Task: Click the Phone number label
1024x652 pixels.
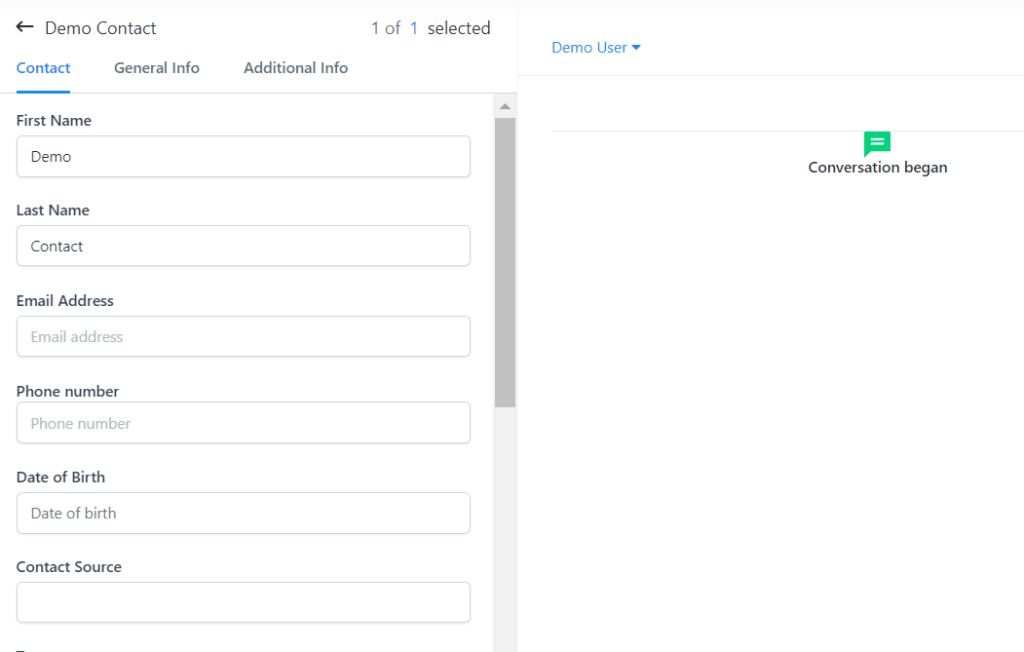Action: [67, 391]
